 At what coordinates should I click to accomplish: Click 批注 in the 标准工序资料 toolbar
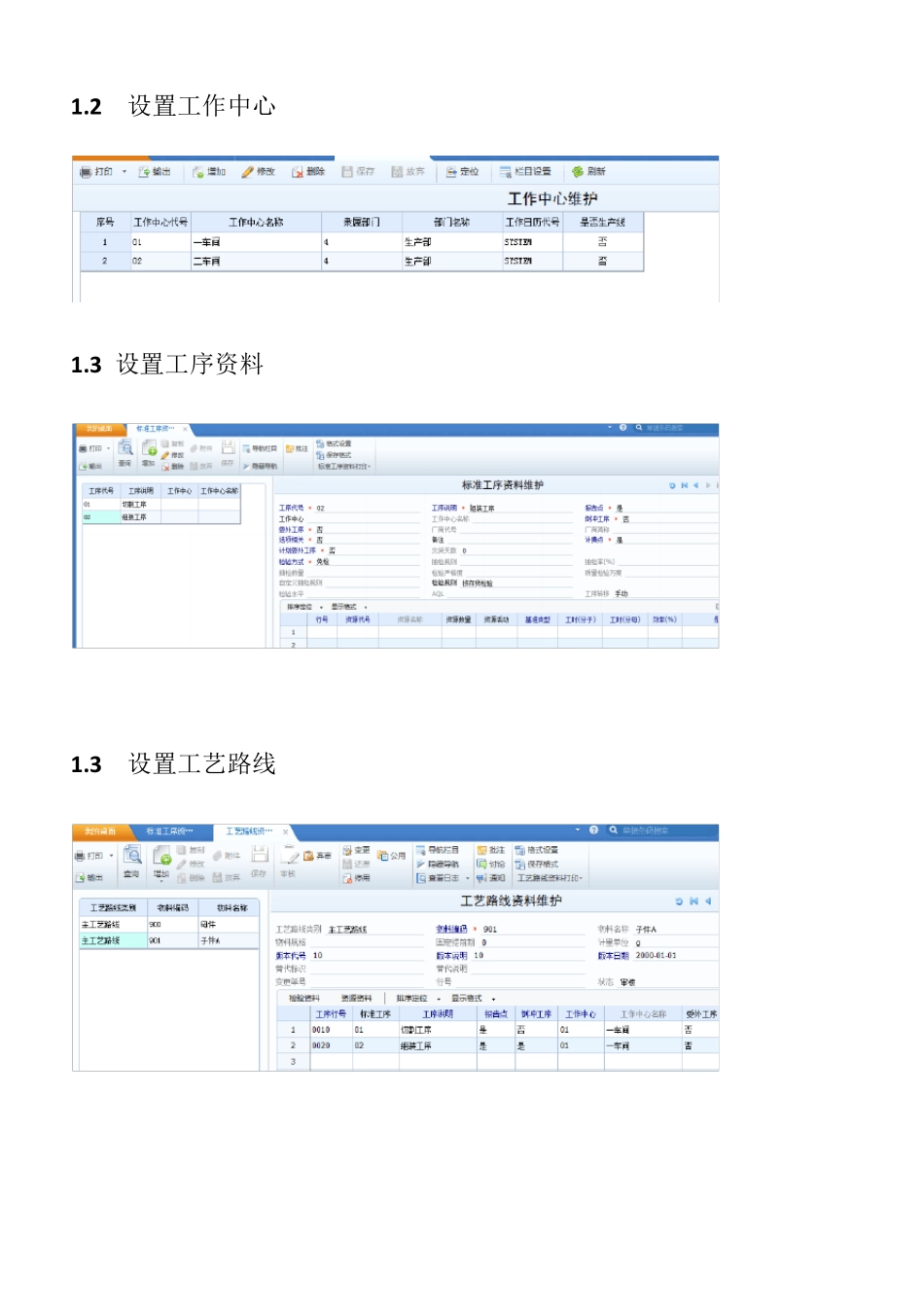297,448
